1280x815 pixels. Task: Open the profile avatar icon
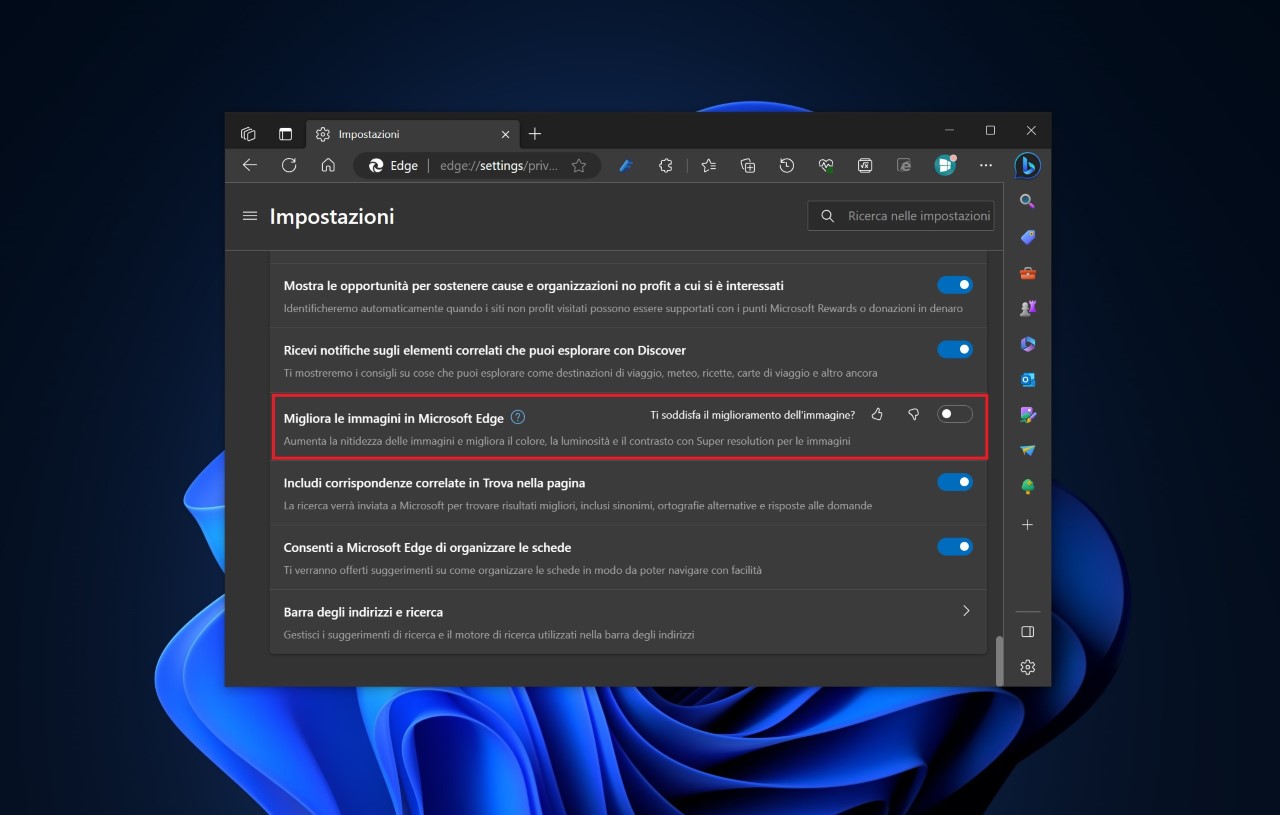click(945, 165)
